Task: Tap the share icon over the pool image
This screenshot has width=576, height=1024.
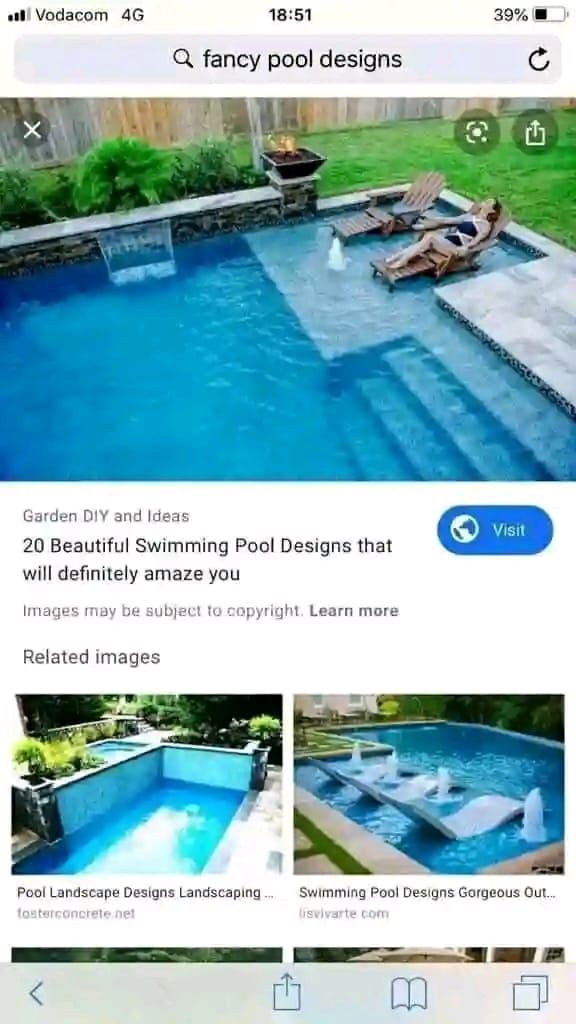Action: 534,133
